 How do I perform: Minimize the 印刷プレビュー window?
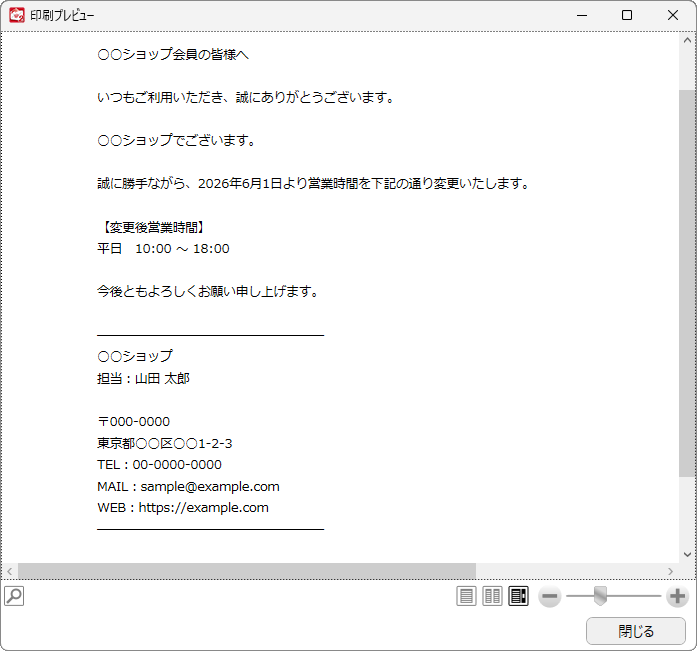tap(582, 15)
